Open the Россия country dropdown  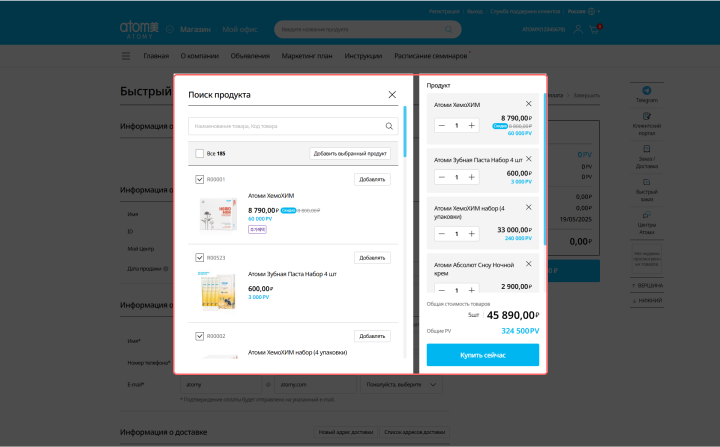tap(584, 11)
